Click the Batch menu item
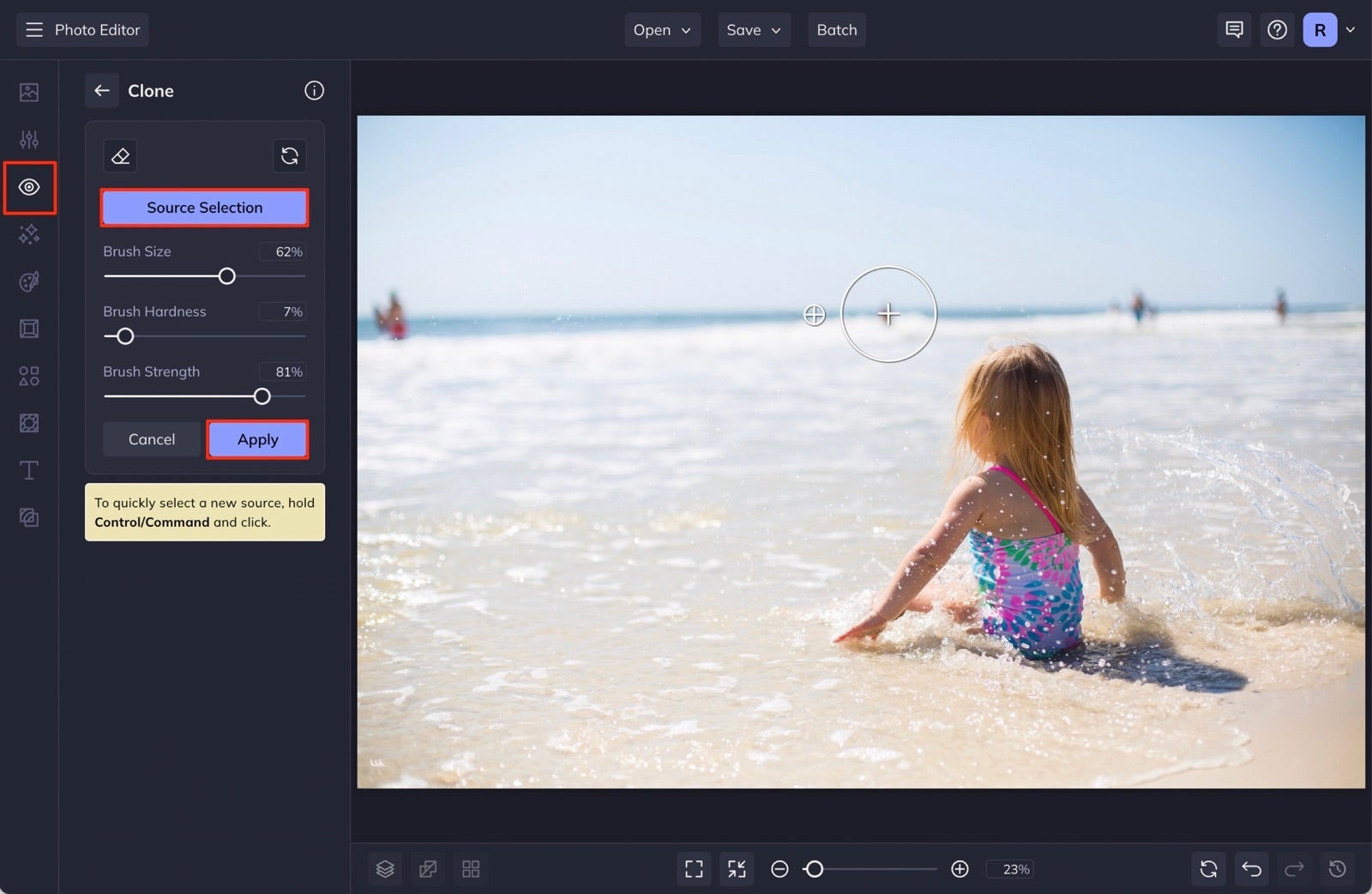Viewport: 1372px width, 894px height. (x=836, y=29)
